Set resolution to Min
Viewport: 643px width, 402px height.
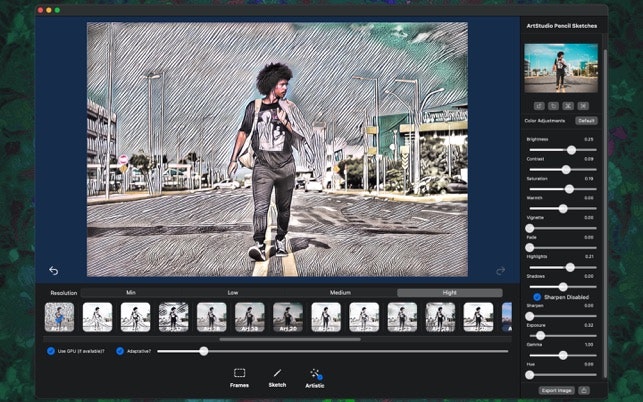(131, 292)
